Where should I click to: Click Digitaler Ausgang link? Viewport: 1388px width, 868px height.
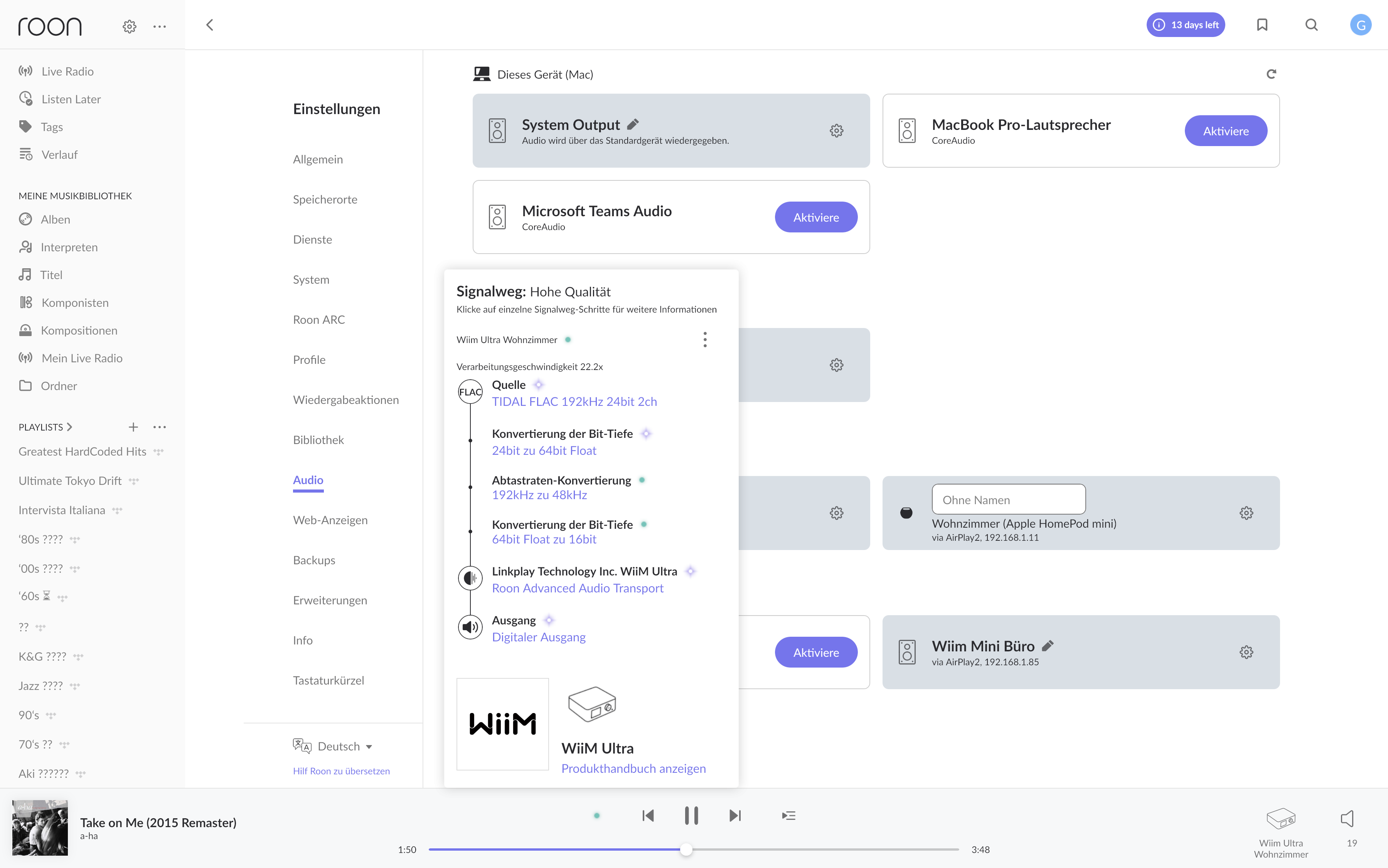click(x=539, y=637)
